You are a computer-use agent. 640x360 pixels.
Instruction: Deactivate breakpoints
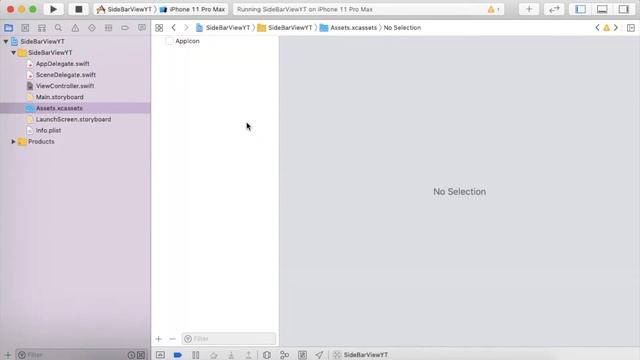point(178,355)
